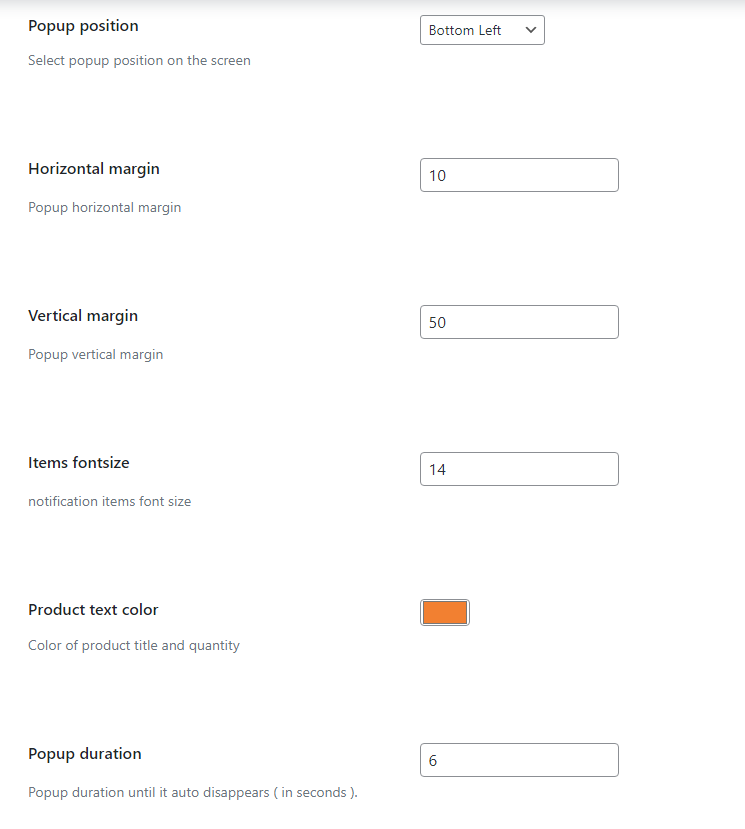The height and width of the screenshot is (829, 745).
Task: Click the dropdown arrow next to Bottom Left
Action: 529,30
